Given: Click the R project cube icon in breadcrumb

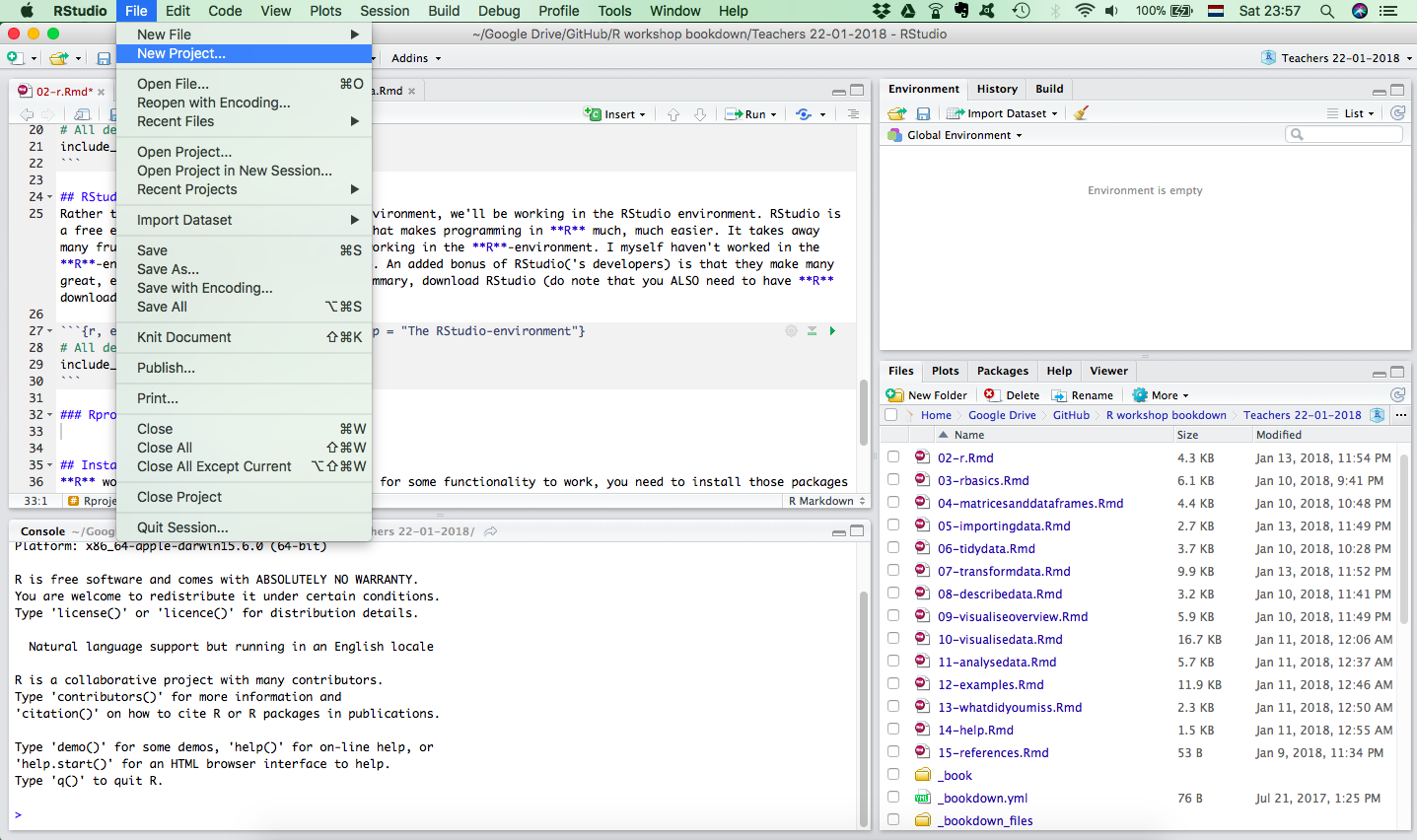Looking at the screenshot, I should click(x=1378, y=415).
